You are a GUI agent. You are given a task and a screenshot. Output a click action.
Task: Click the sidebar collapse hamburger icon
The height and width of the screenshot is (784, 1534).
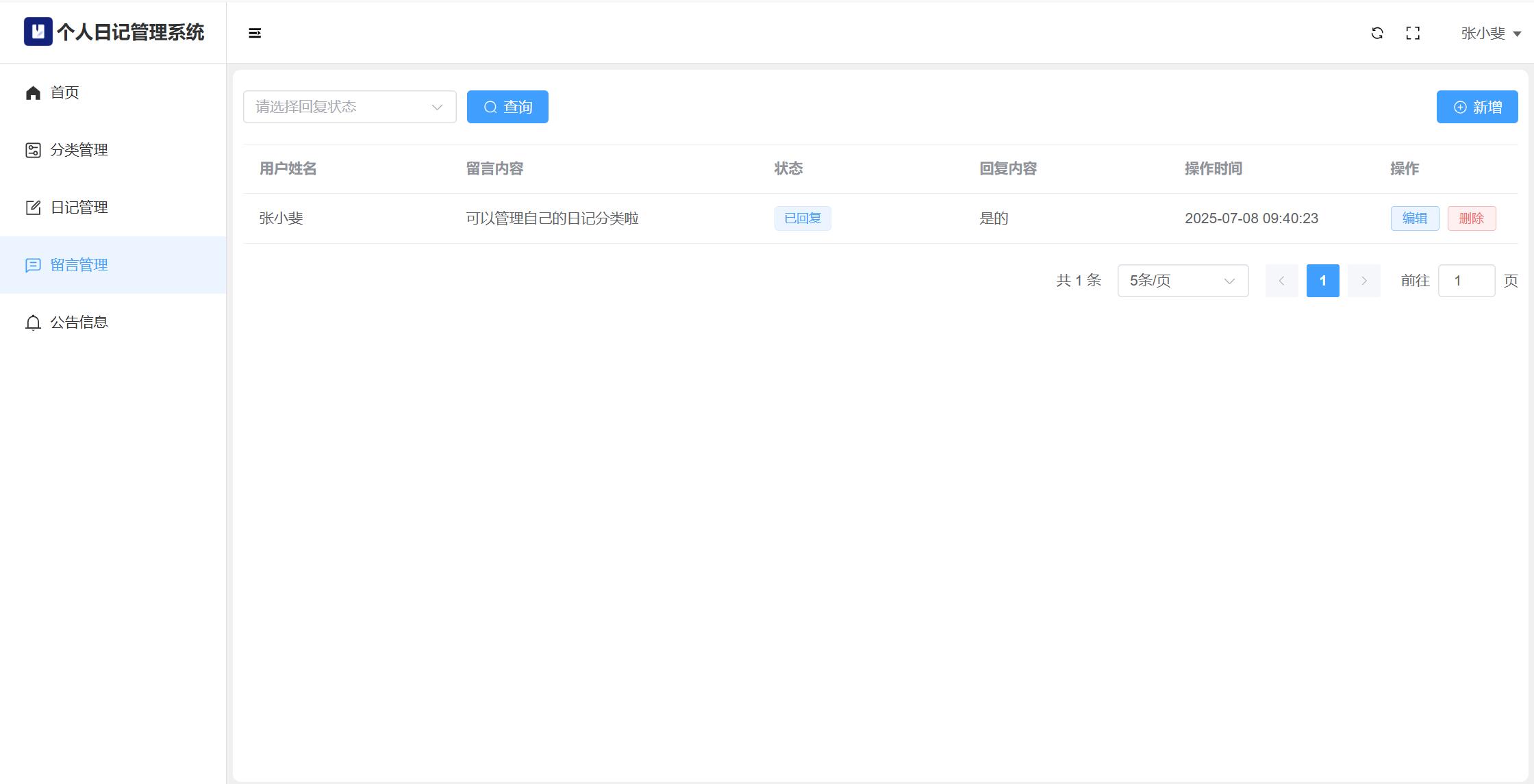coord(255,33)
